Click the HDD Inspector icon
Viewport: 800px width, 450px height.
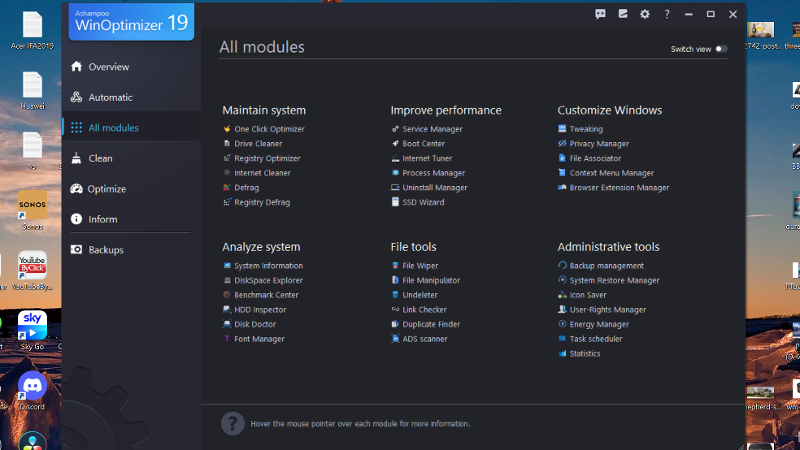(227, 310)
